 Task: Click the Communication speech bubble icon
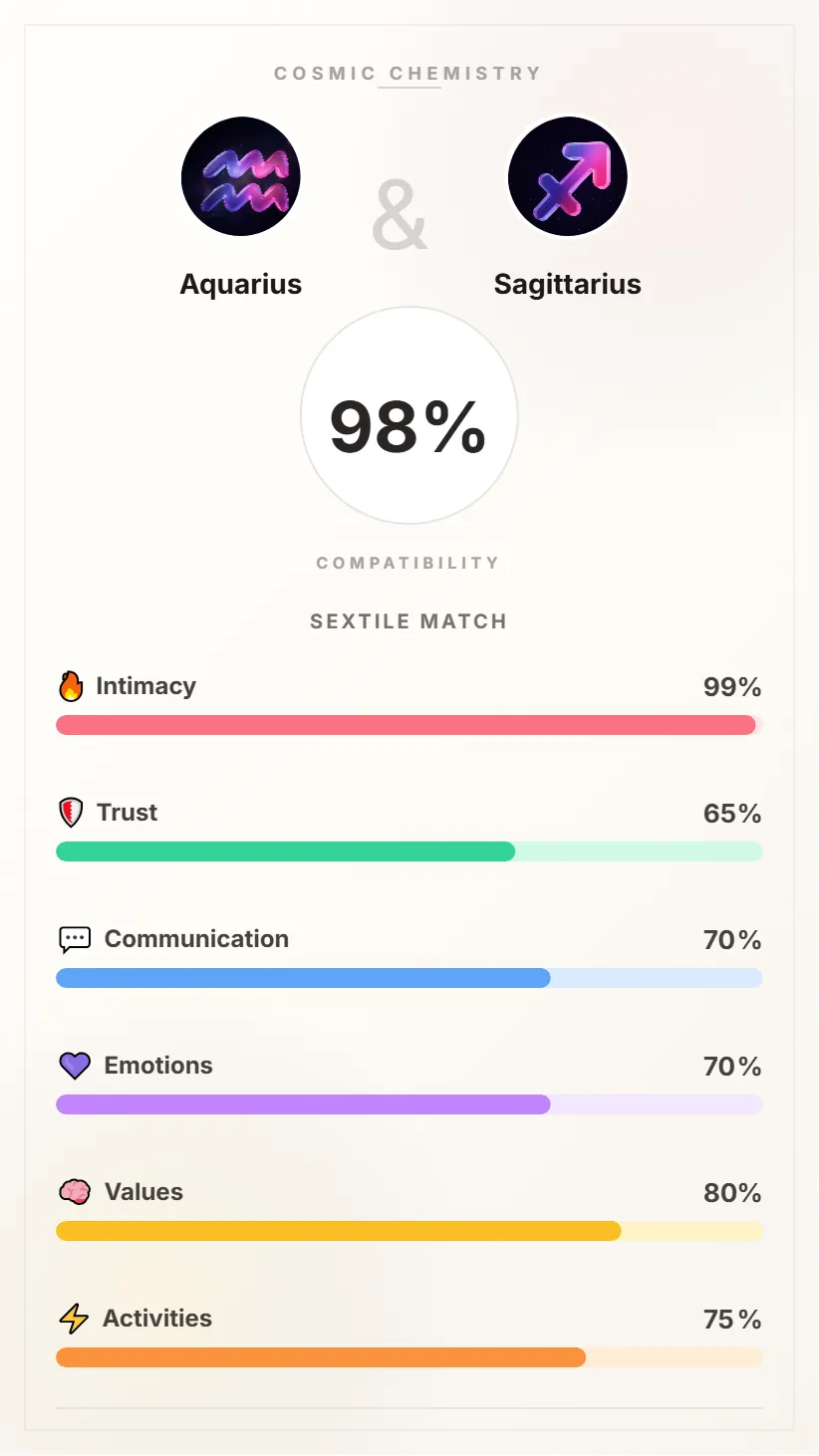pyautogui.click(x=75, y=939)
